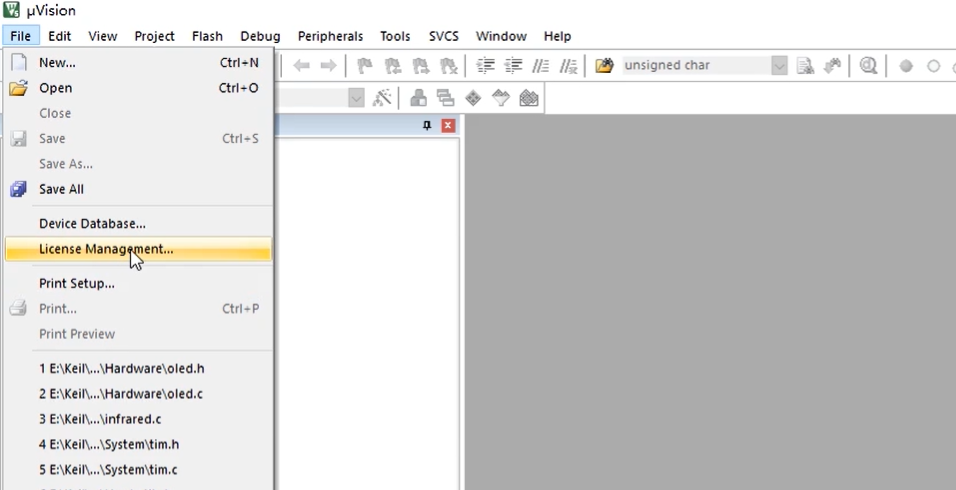Viewport: 956px width, 490px height.
Task: Open Manage Multi-Project Workspace icon
Action: [x=446, y=98]
